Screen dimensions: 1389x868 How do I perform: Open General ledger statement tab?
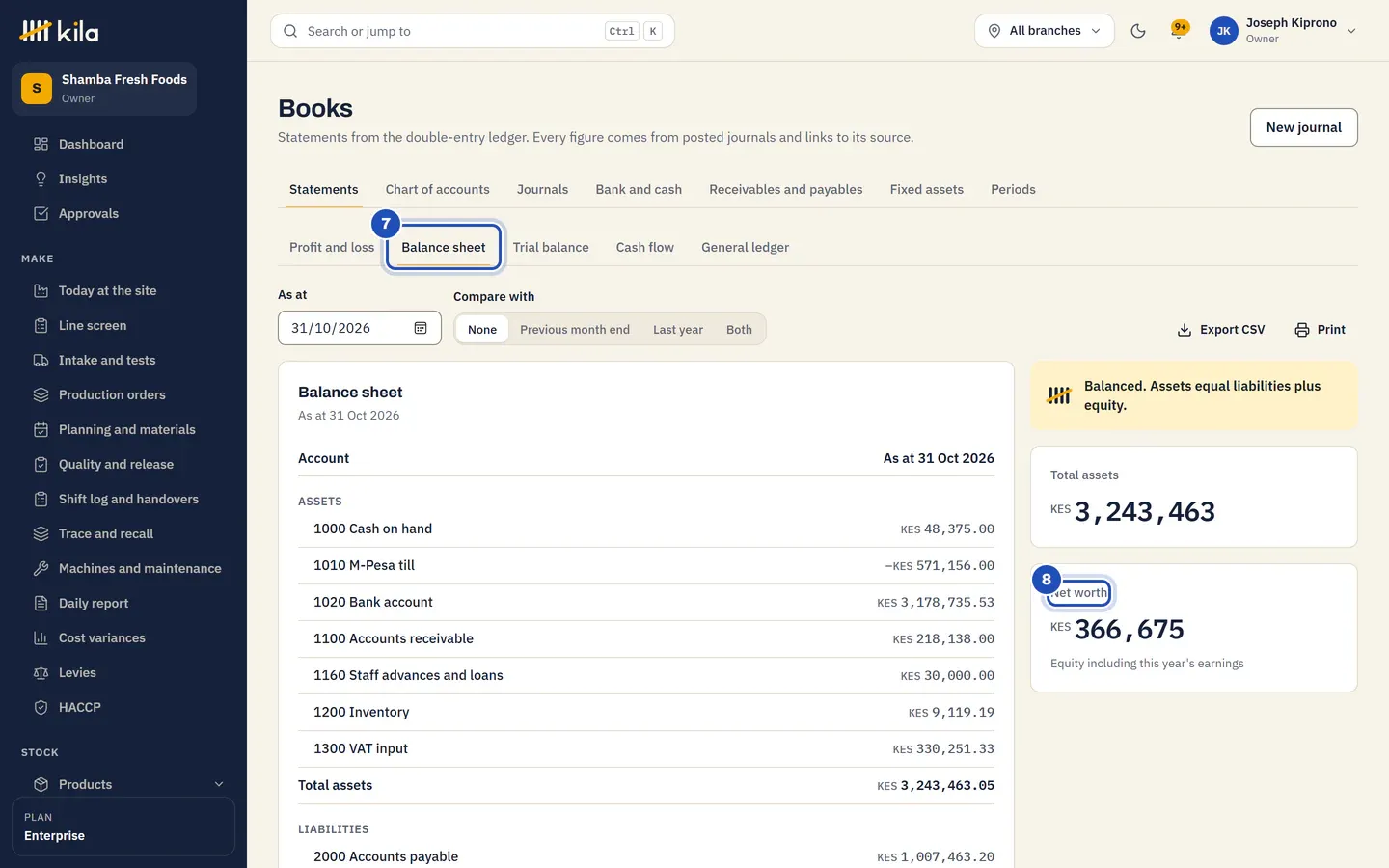pyautogui.click(x=746, y=248)
